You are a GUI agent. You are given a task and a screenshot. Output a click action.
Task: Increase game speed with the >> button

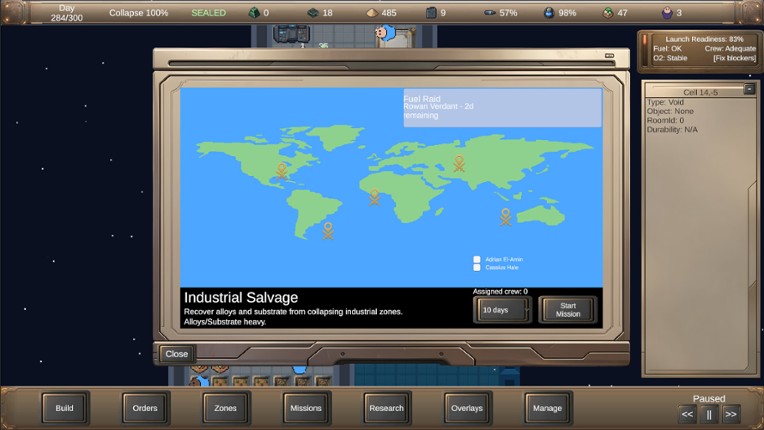point(732,414)
